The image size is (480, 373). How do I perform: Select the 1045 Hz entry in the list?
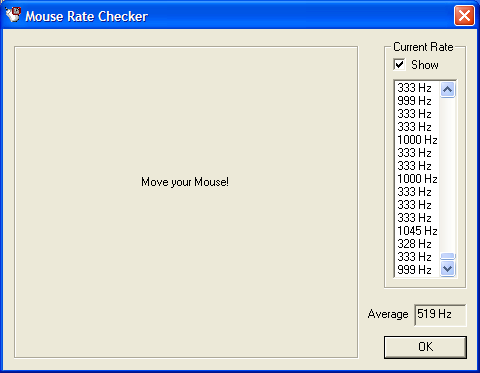point(417,231)
